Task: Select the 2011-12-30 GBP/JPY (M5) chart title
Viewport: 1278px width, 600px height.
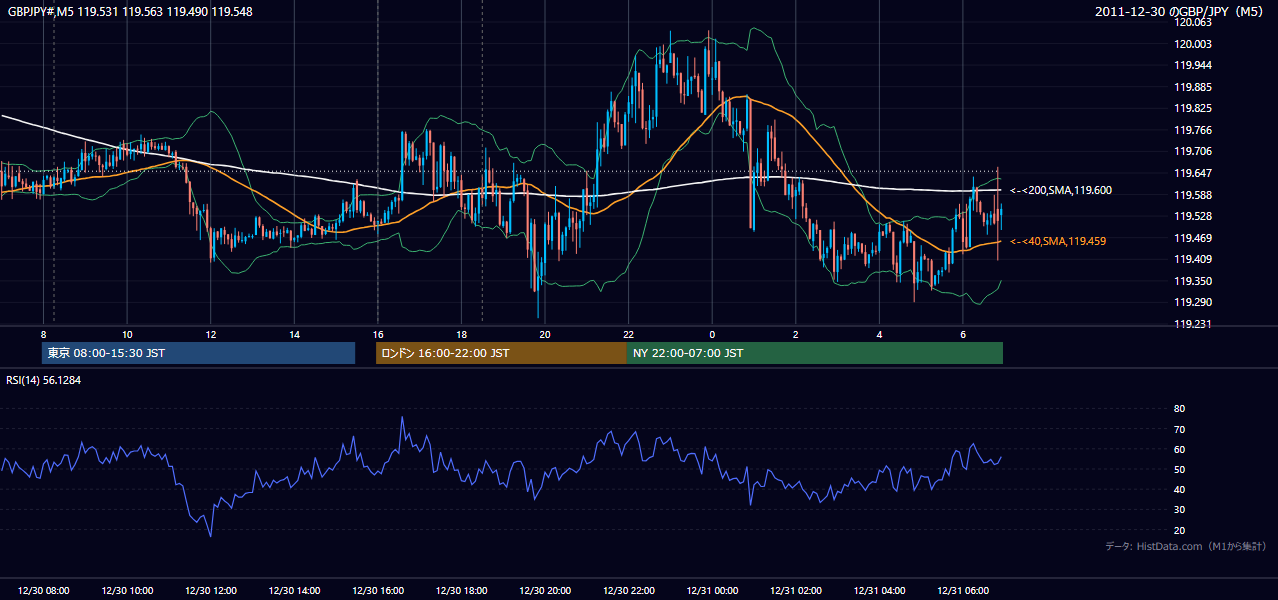Action: tap(1181, 11)
